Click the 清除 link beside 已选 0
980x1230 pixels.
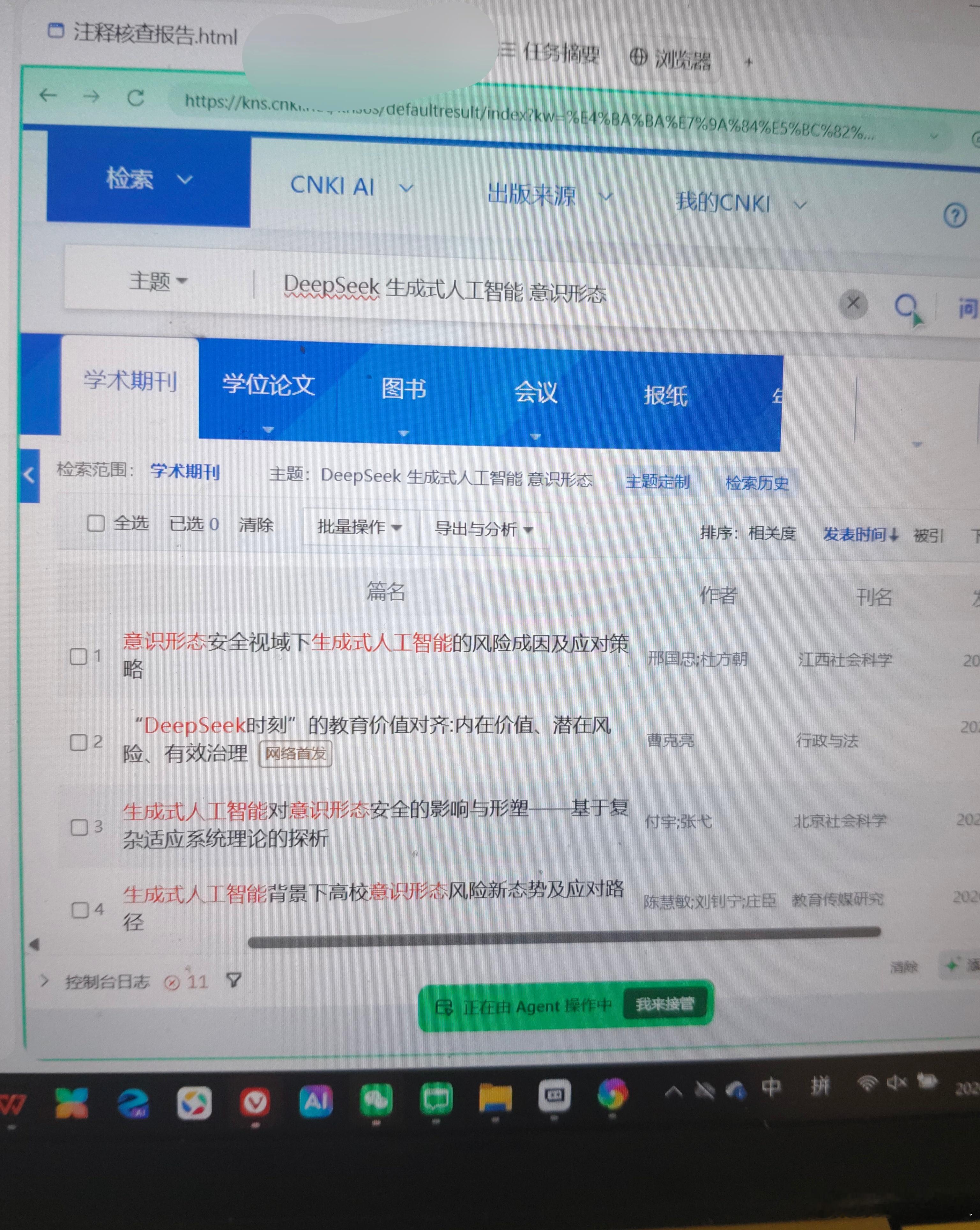256,525
